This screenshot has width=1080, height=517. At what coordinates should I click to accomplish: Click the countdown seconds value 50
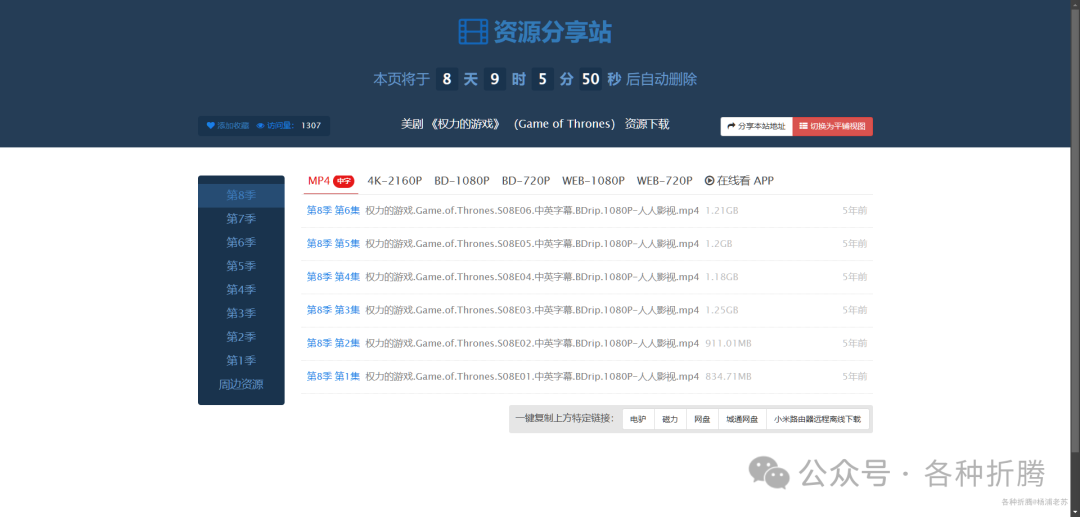590,79
